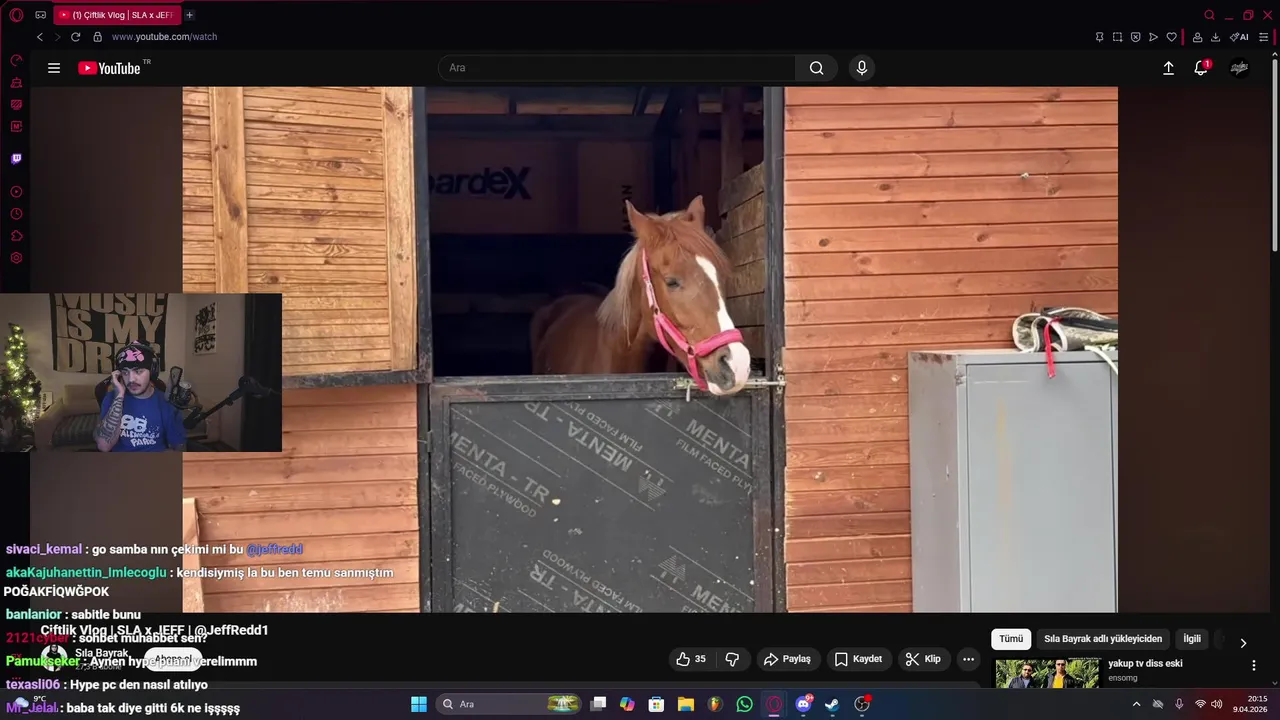The width and height of the screenshot is (1280, 720).
Task: Open the browser profile person icon
Action: click(x=1197, y=37)
